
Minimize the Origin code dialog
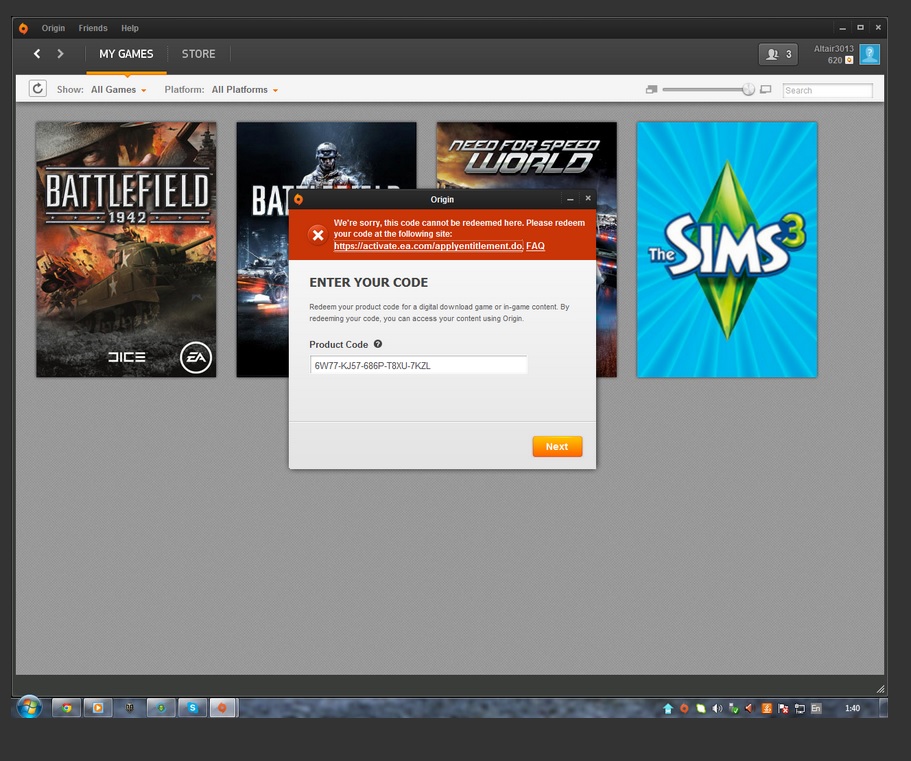click(x=570, y=199)
